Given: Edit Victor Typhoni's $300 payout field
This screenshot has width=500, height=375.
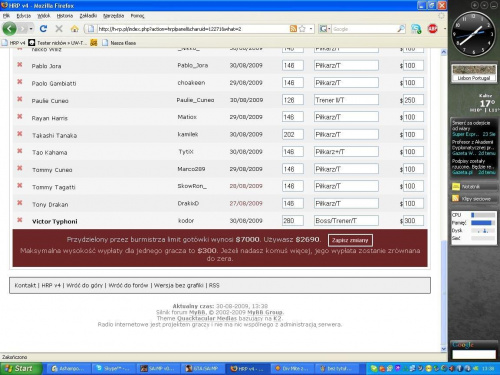Looking at the screenshot, I should 413,220.
